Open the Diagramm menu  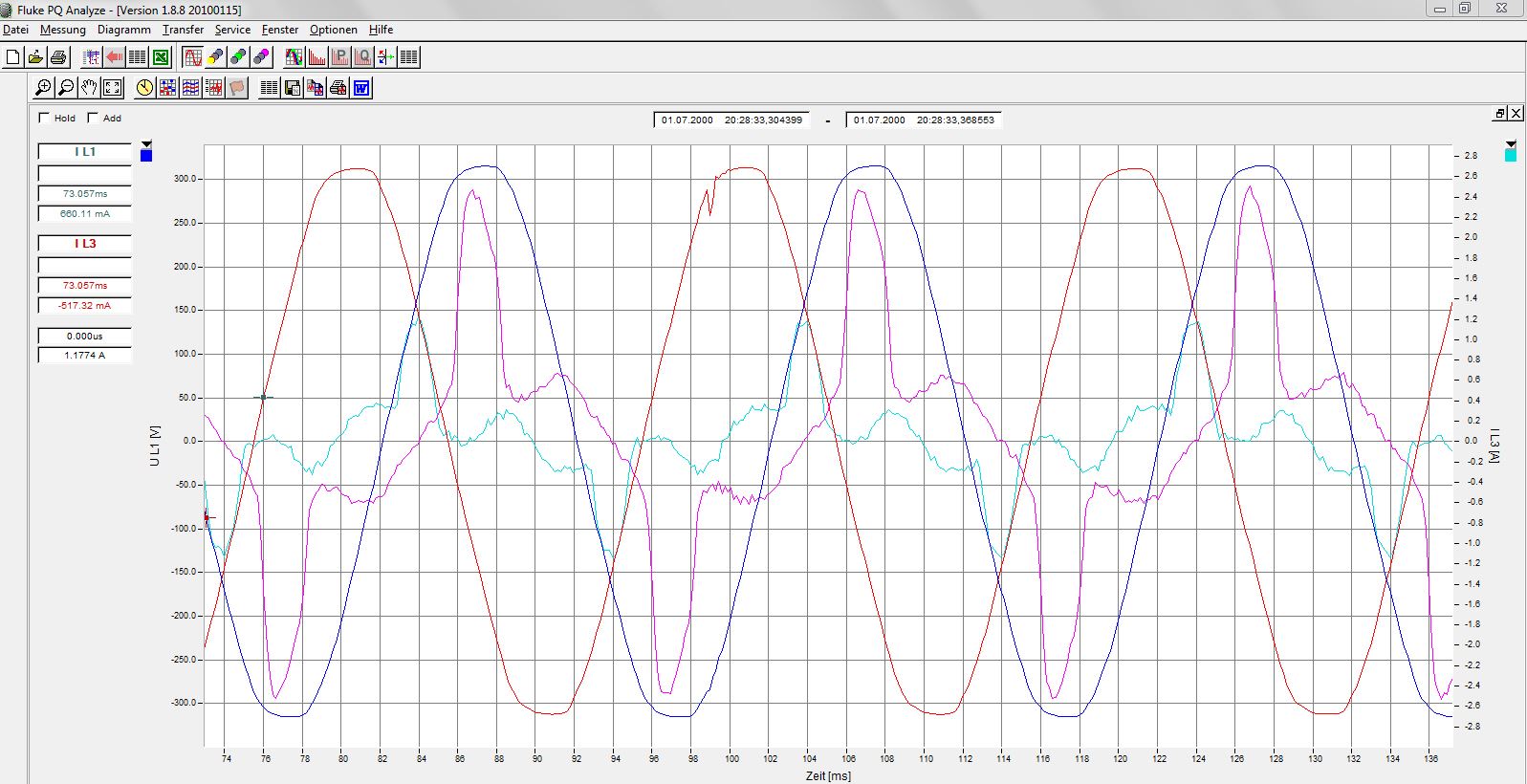(123, 30)
